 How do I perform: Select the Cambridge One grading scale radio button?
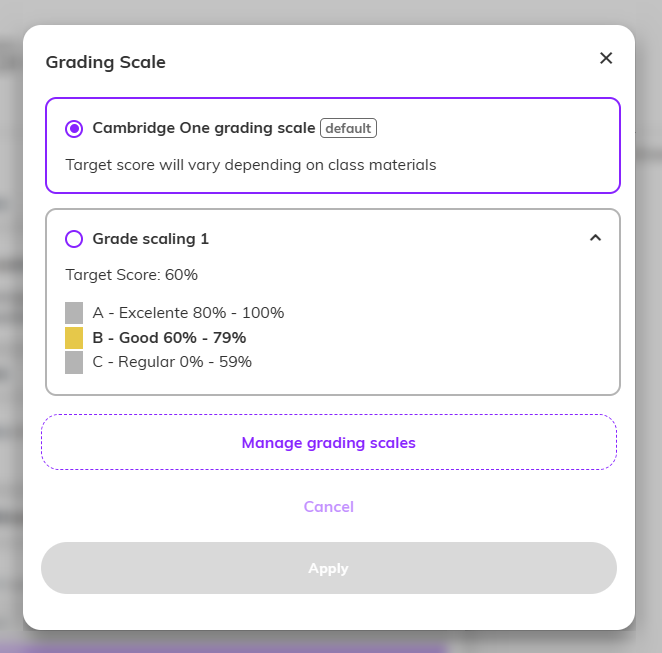coord(74,128)
